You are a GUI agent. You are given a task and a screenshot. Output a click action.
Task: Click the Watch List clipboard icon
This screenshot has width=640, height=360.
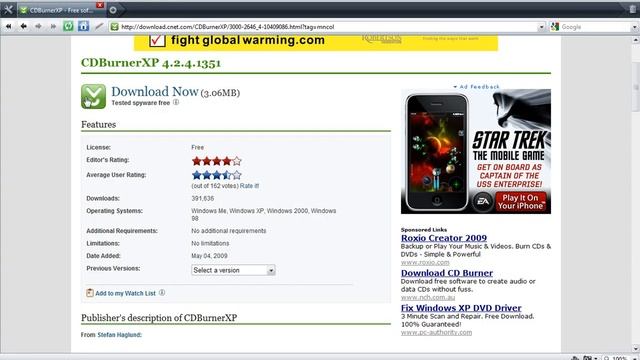tap(90, 293)
